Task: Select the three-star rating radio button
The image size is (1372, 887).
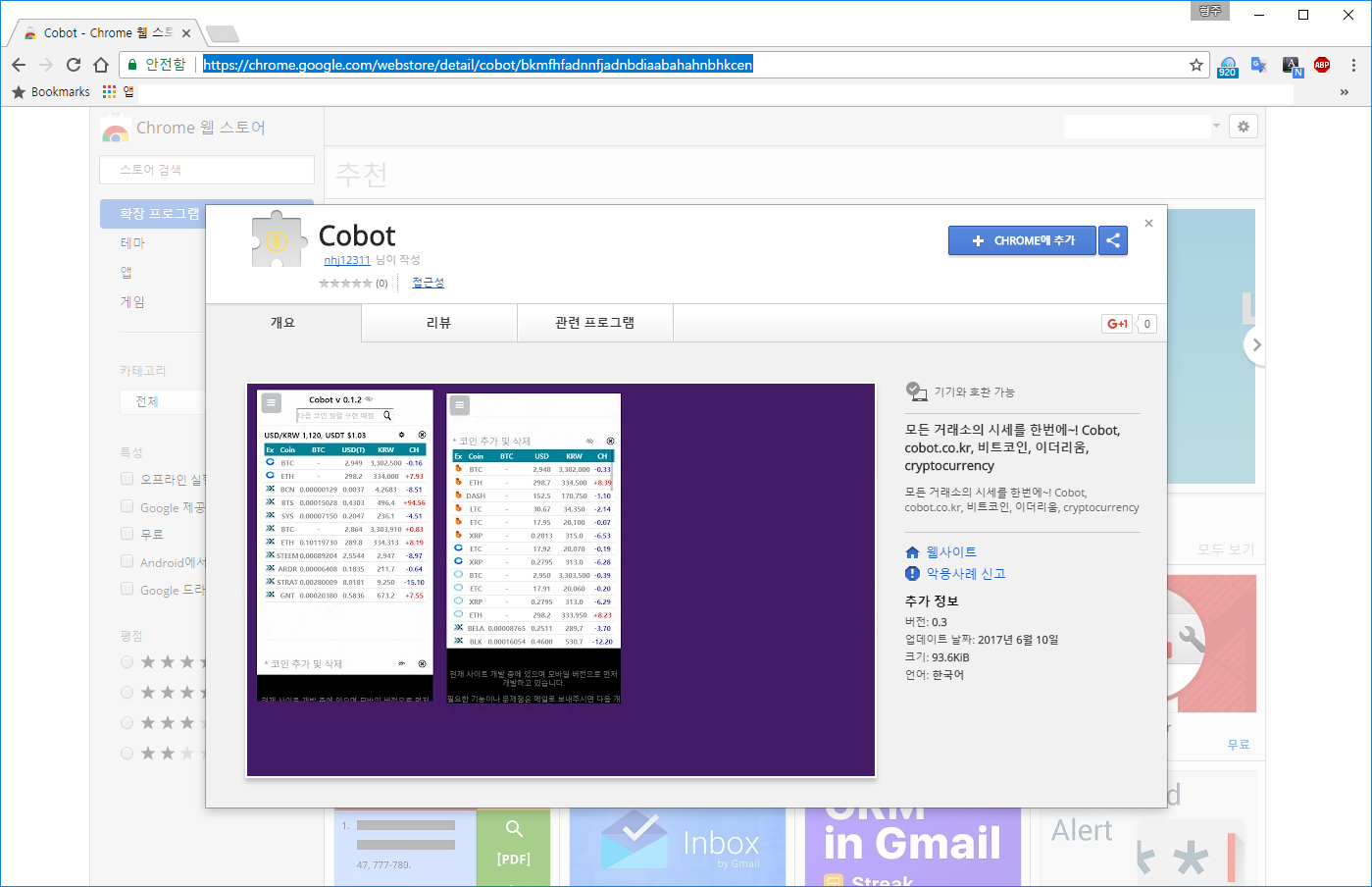Action: tap(127, 723)
